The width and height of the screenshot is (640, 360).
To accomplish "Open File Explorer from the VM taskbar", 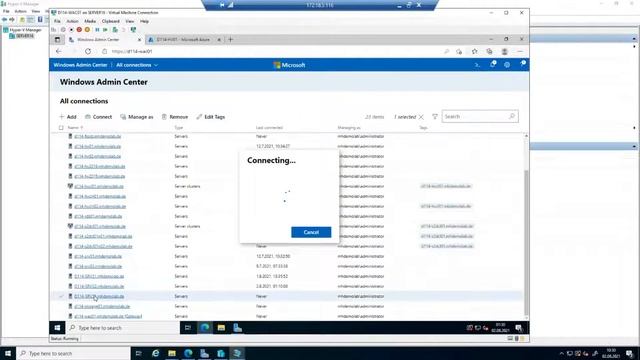I will pyautogui.click(x=221, y=328).
